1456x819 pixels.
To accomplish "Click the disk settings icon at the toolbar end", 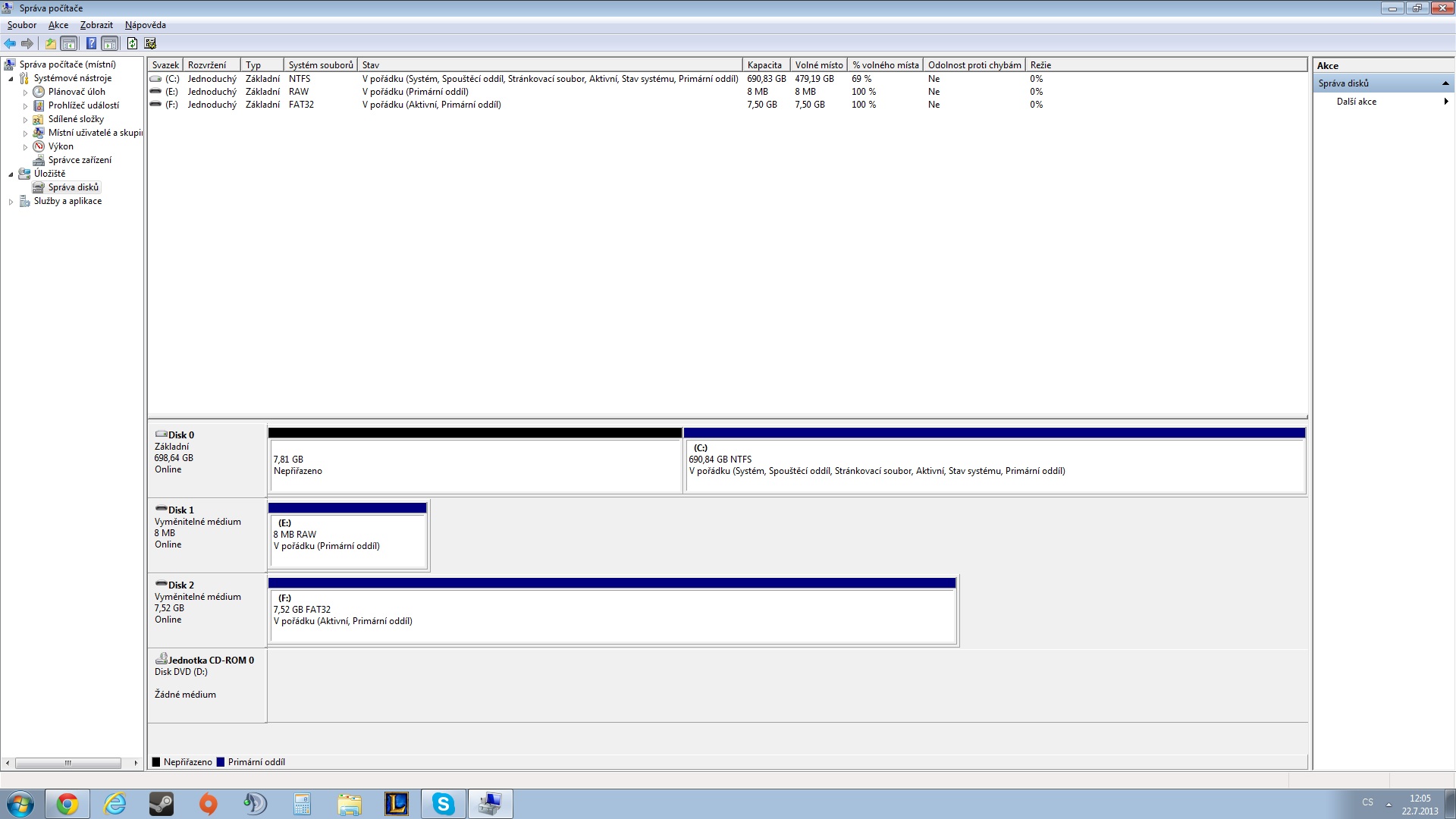I will point(150,43).
